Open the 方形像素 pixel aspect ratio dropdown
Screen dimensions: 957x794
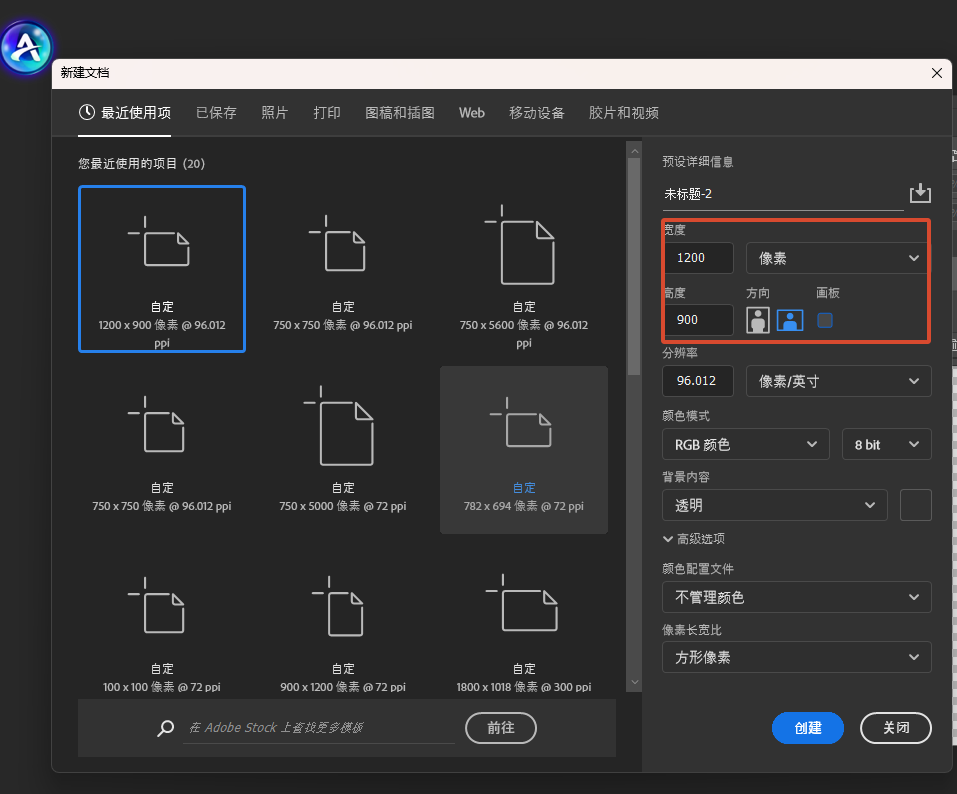(796, 657)
